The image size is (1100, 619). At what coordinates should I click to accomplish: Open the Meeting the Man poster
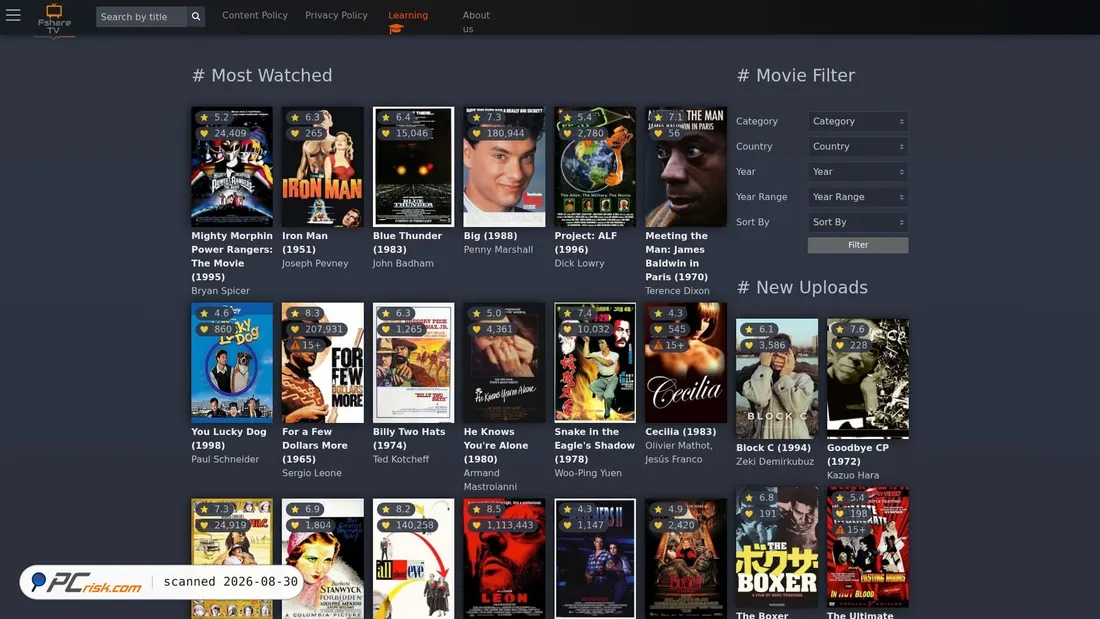(x=686, y=167)
